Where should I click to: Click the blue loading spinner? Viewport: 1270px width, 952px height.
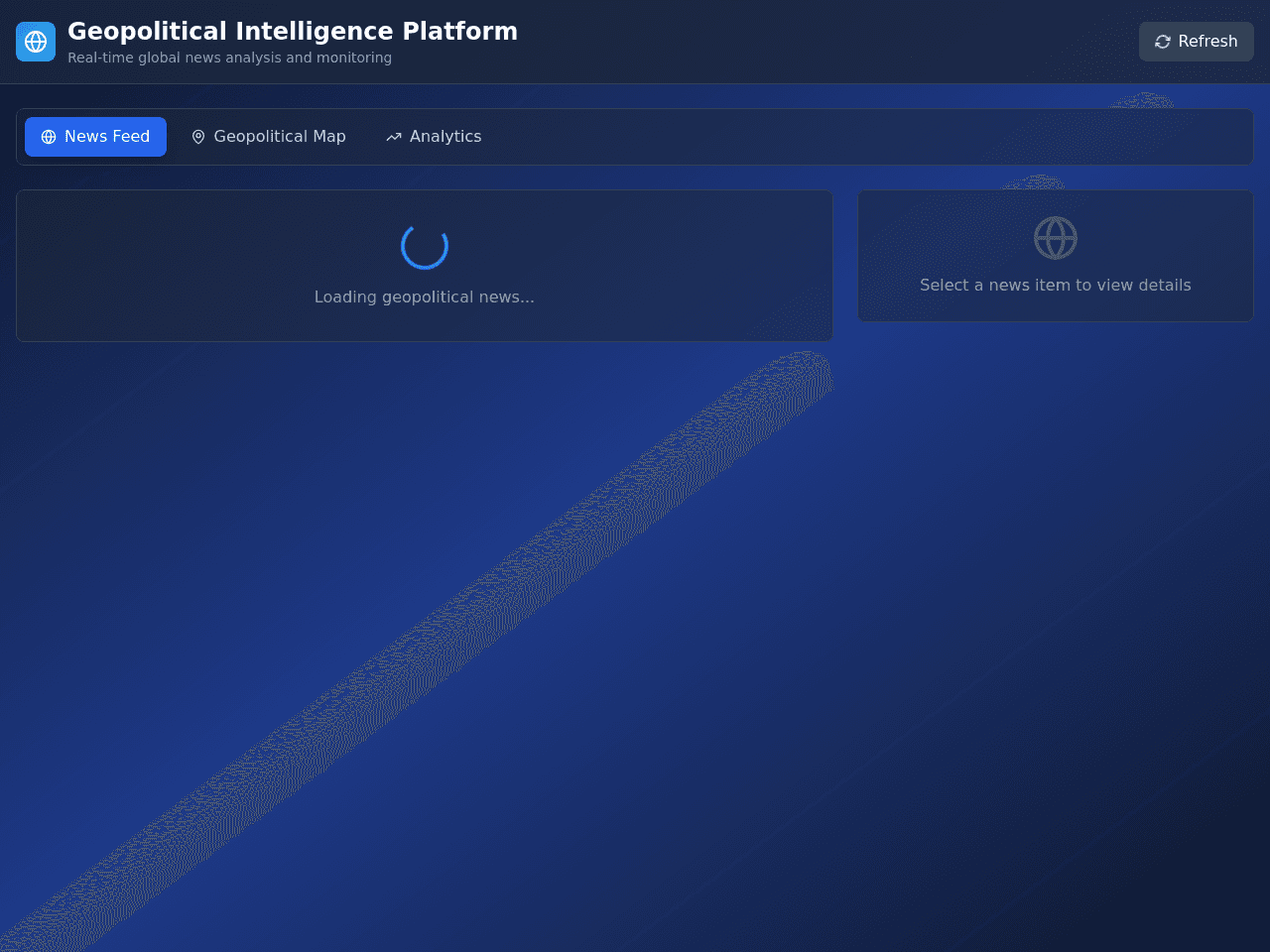tap(425, 246)
